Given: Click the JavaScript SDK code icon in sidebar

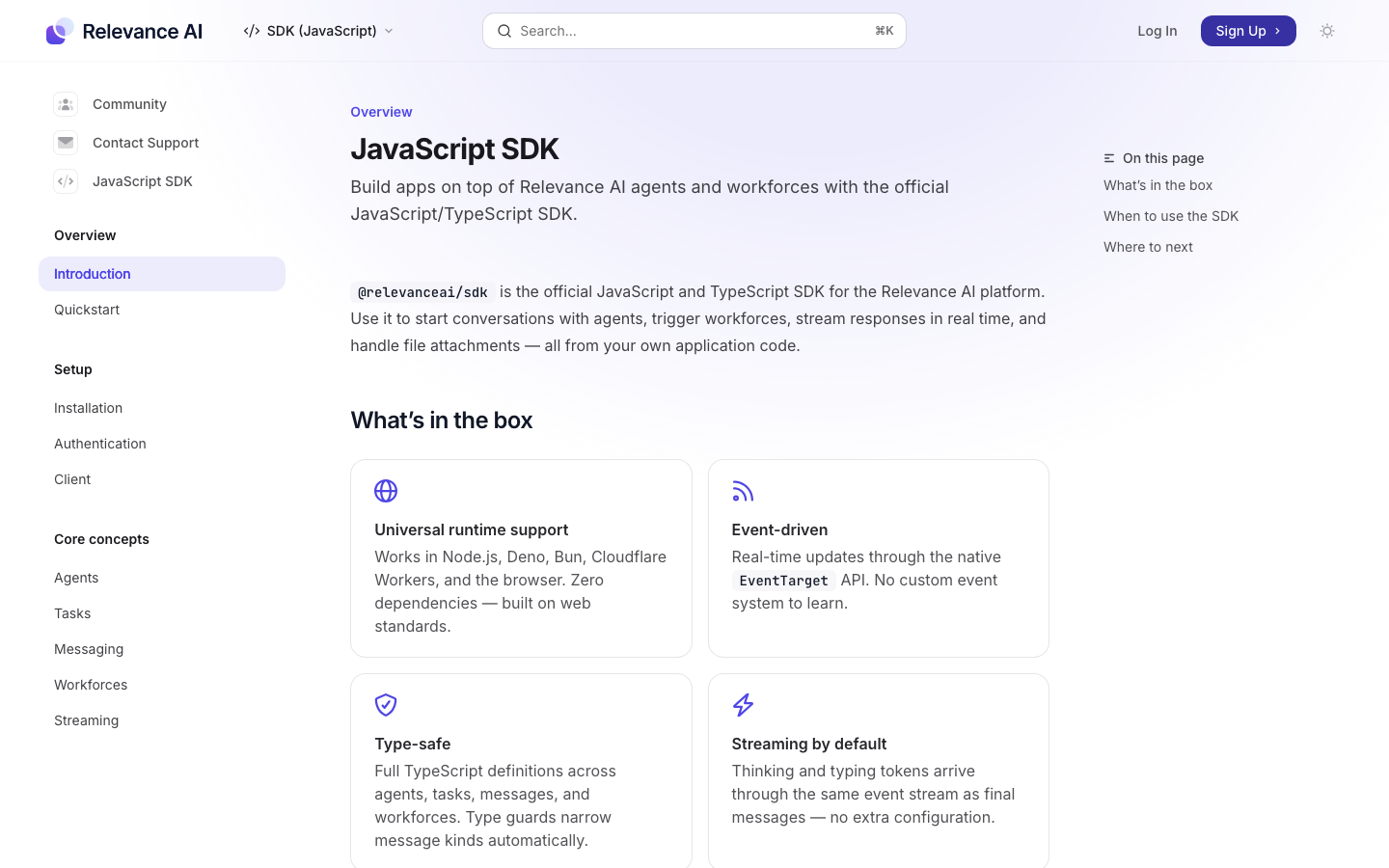Looking at the screenshot, I should coord(66,181).
